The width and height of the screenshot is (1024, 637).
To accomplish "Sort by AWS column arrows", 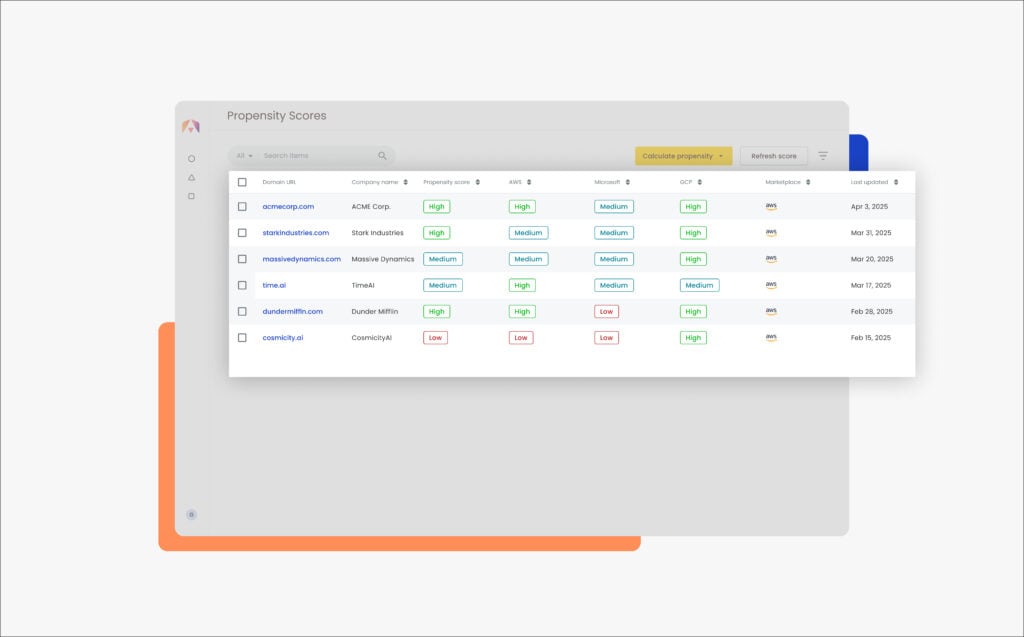I will (x=529, y=182).
